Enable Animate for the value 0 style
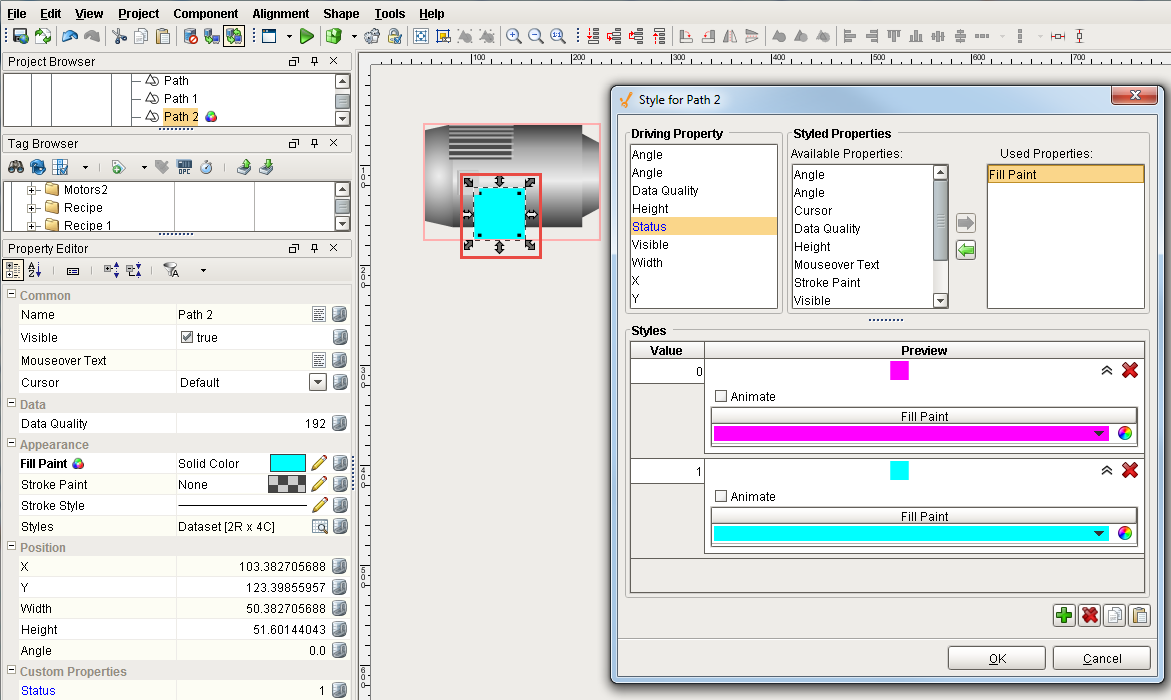 (x=722, y=397)
